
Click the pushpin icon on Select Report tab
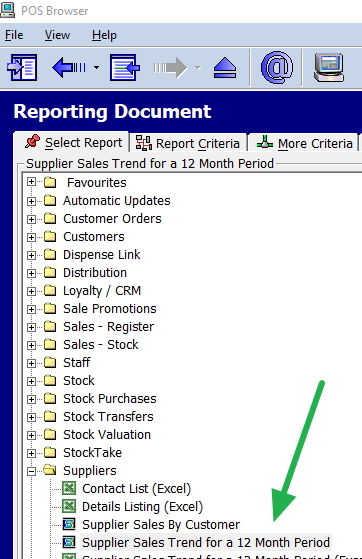[x=32, y=141]
